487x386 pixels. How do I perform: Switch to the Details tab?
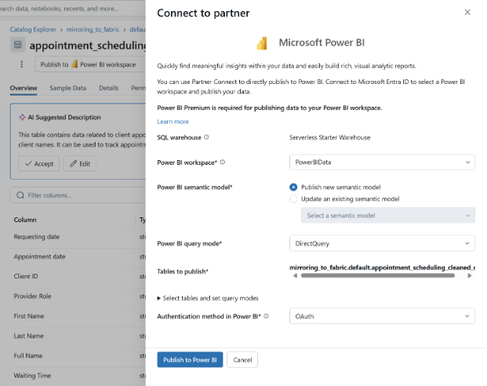[109, 88]
